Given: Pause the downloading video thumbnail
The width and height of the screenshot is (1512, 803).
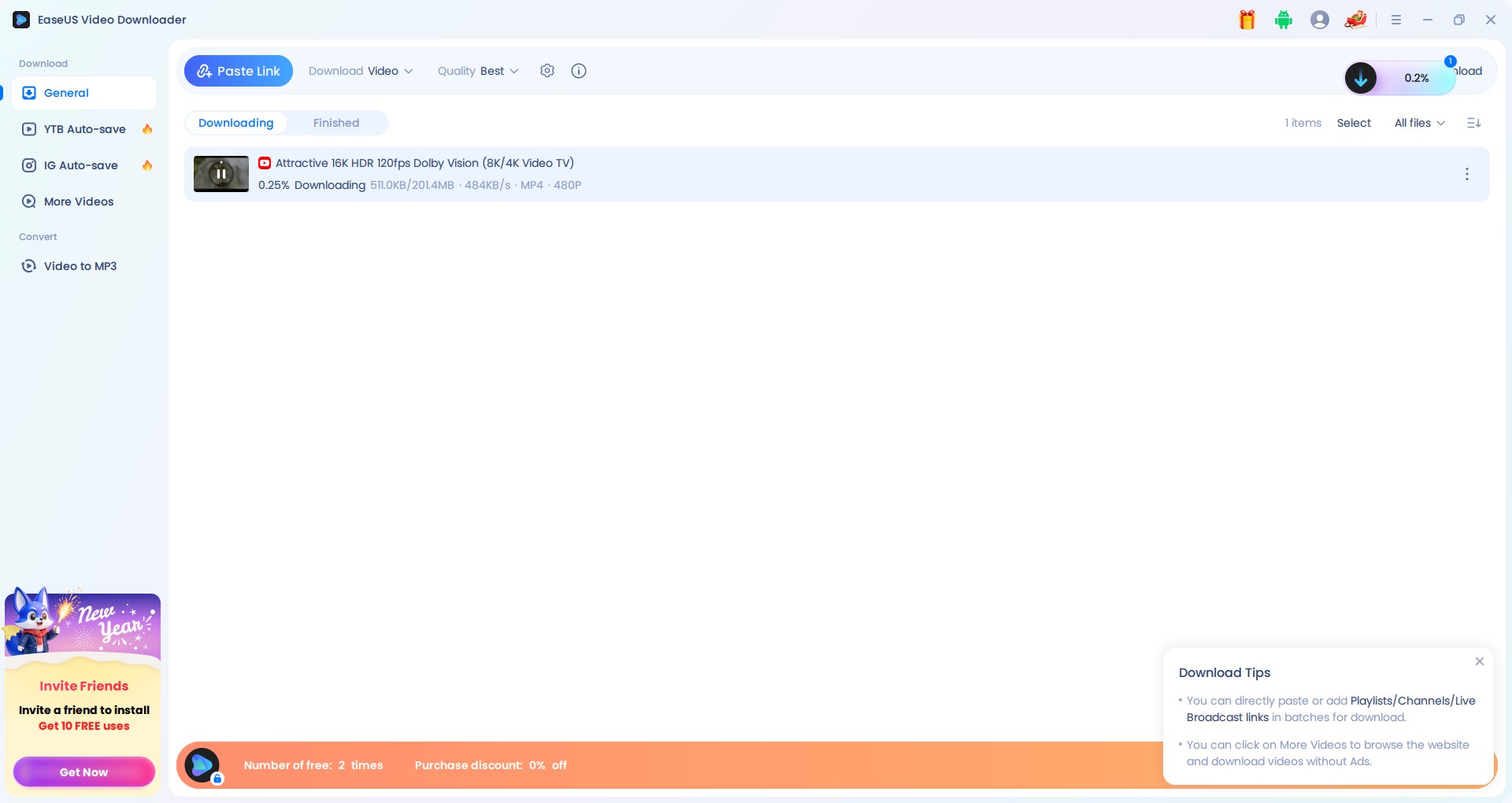Looking at the screenshot, I should [x=220, y=173].
